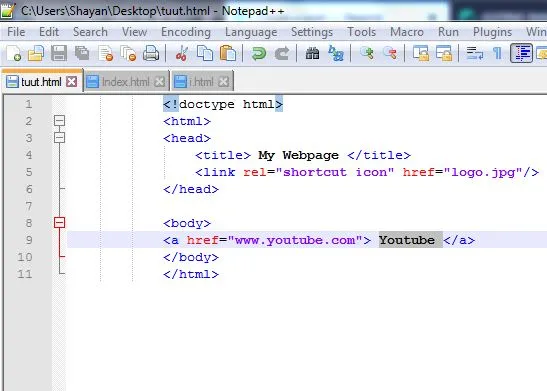Switch to the i.html tab
Screen dimensions: 547x391
[x=202, y=82]
